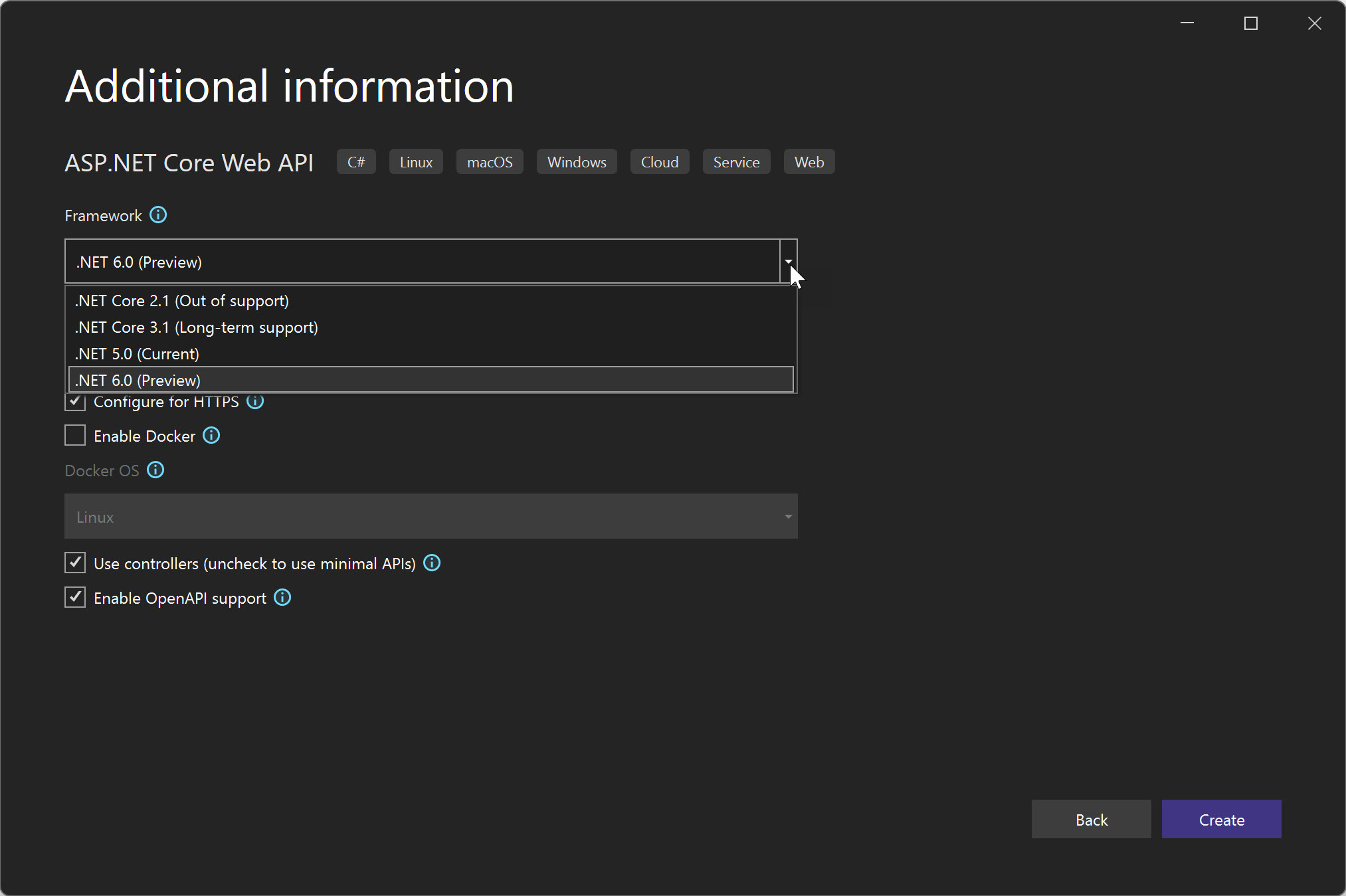This screenshot has height=896, width=1346.
Task: Choose .NET 5.0 (Current) framework
Action: 431,354
